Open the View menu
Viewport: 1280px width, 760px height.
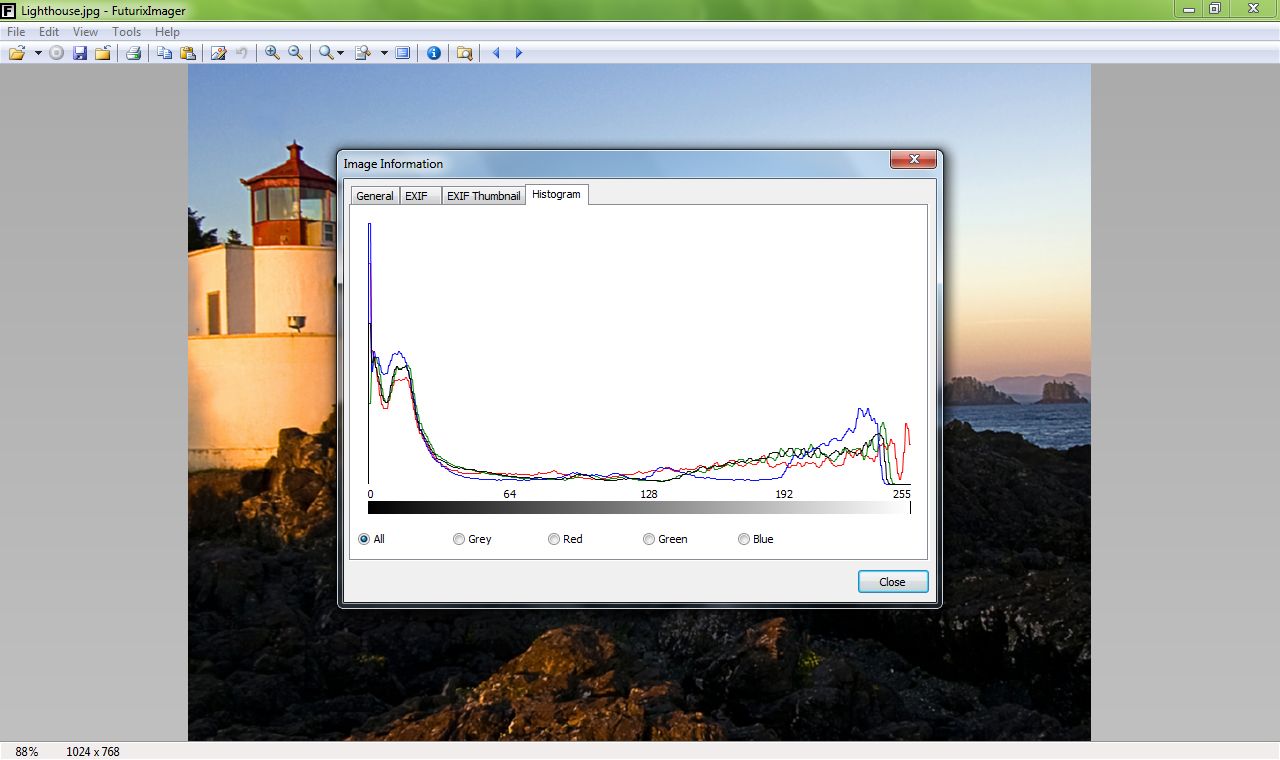click(x=85, y=32)
